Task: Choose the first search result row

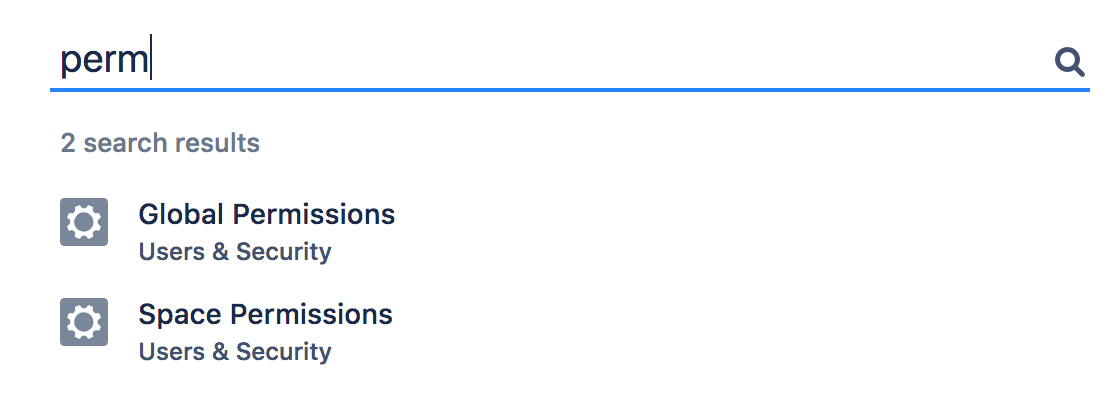Action: 569,232
